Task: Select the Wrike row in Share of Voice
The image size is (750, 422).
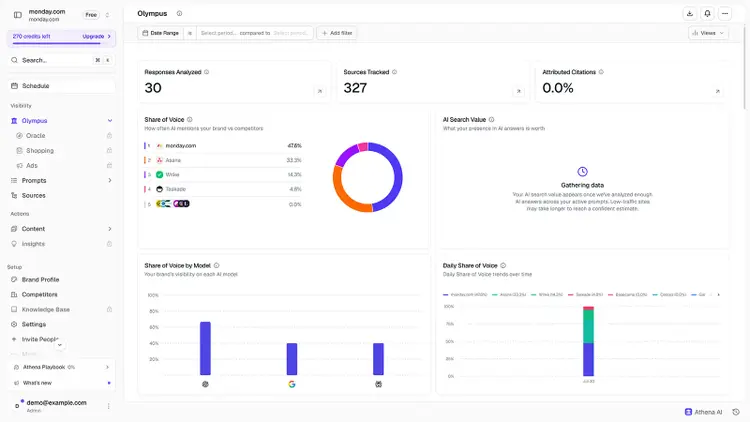Action: [x=223, y=175]
